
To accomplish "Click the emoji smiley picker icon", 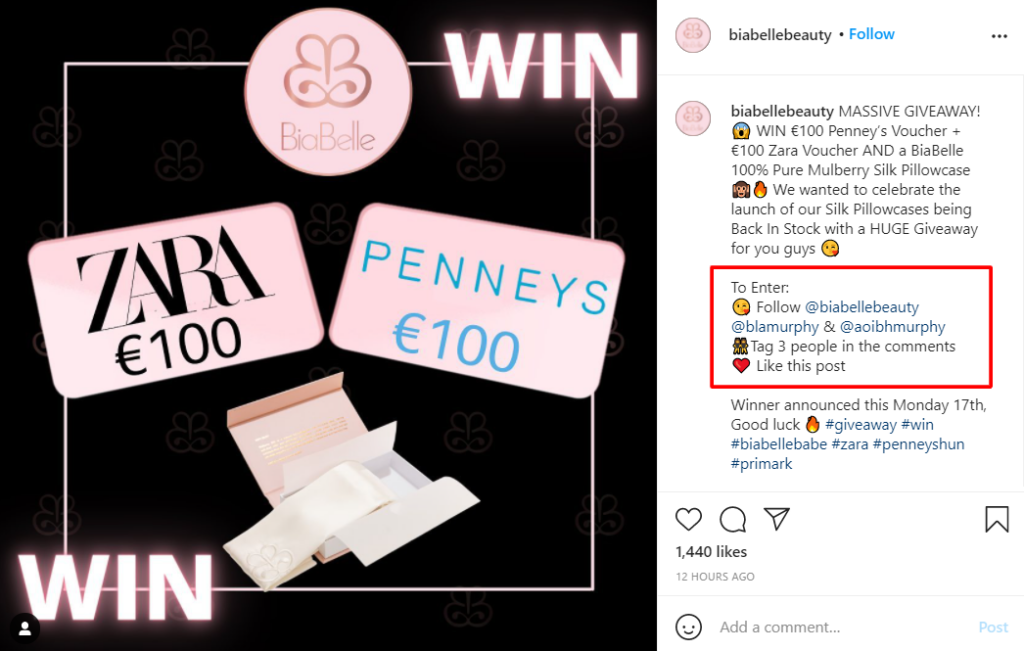I will tap(688, 627).
